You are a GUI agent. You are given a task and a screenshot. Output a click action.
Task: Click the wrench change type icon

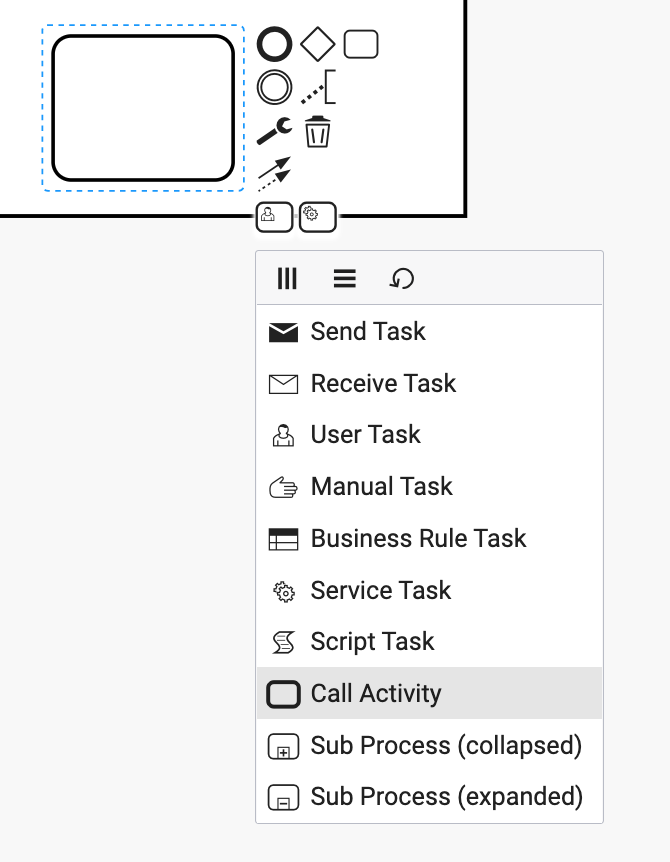coord(274,131)
